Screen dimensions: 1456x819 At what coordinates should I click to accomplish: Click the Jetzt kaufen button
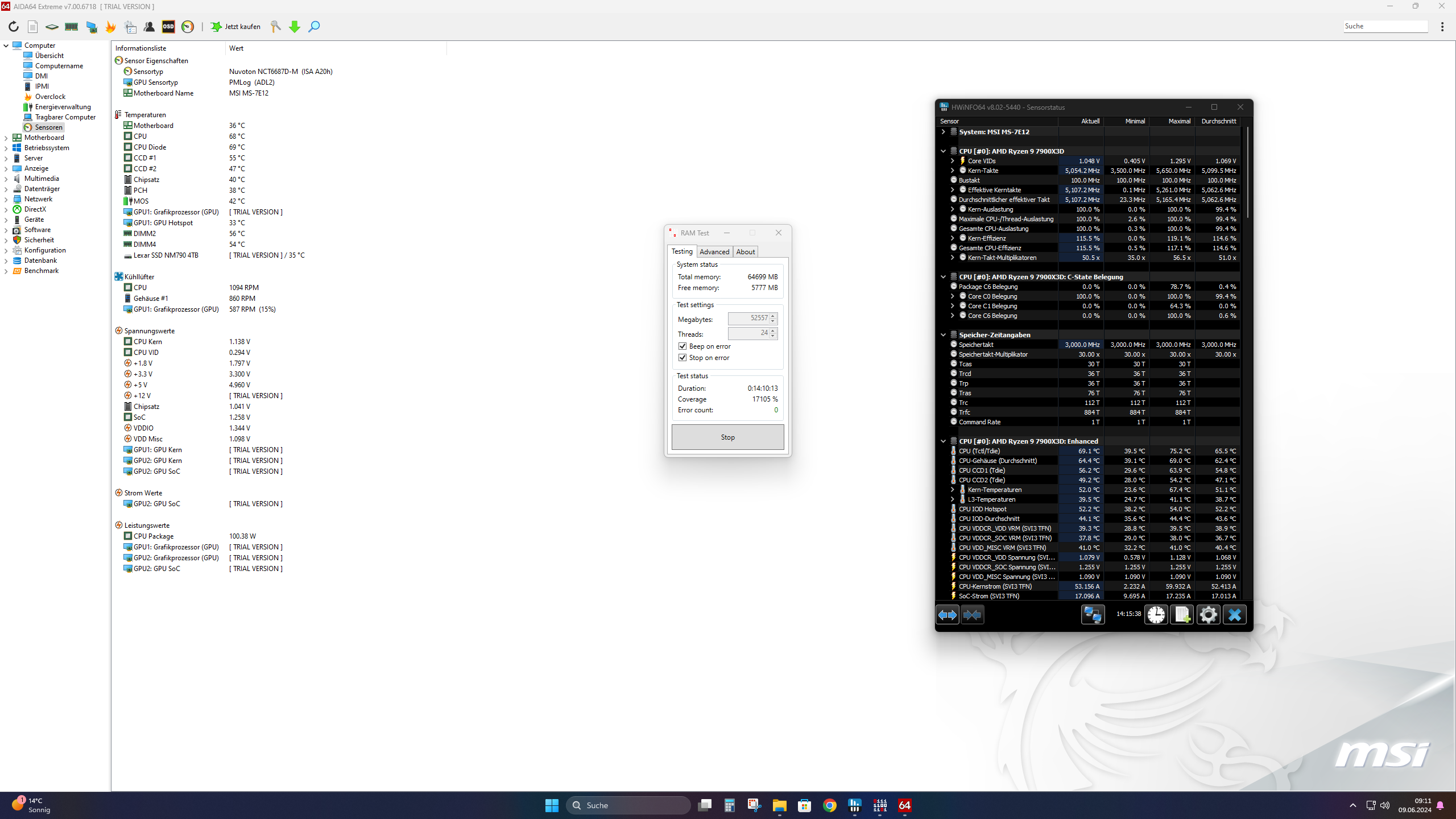point(236,27)
